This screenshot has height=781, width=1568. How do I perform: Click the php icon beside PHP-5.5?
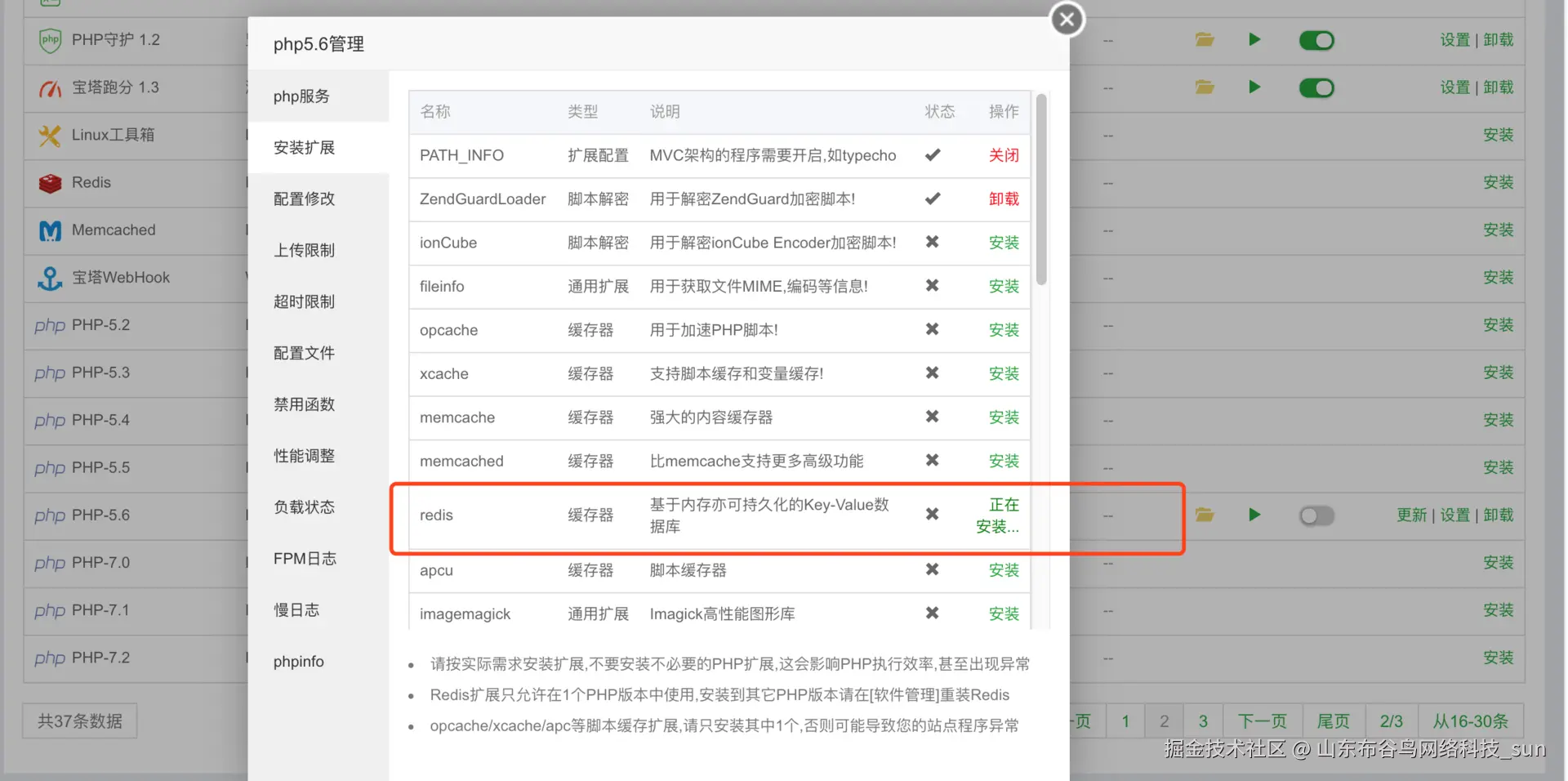pos(50,468)
